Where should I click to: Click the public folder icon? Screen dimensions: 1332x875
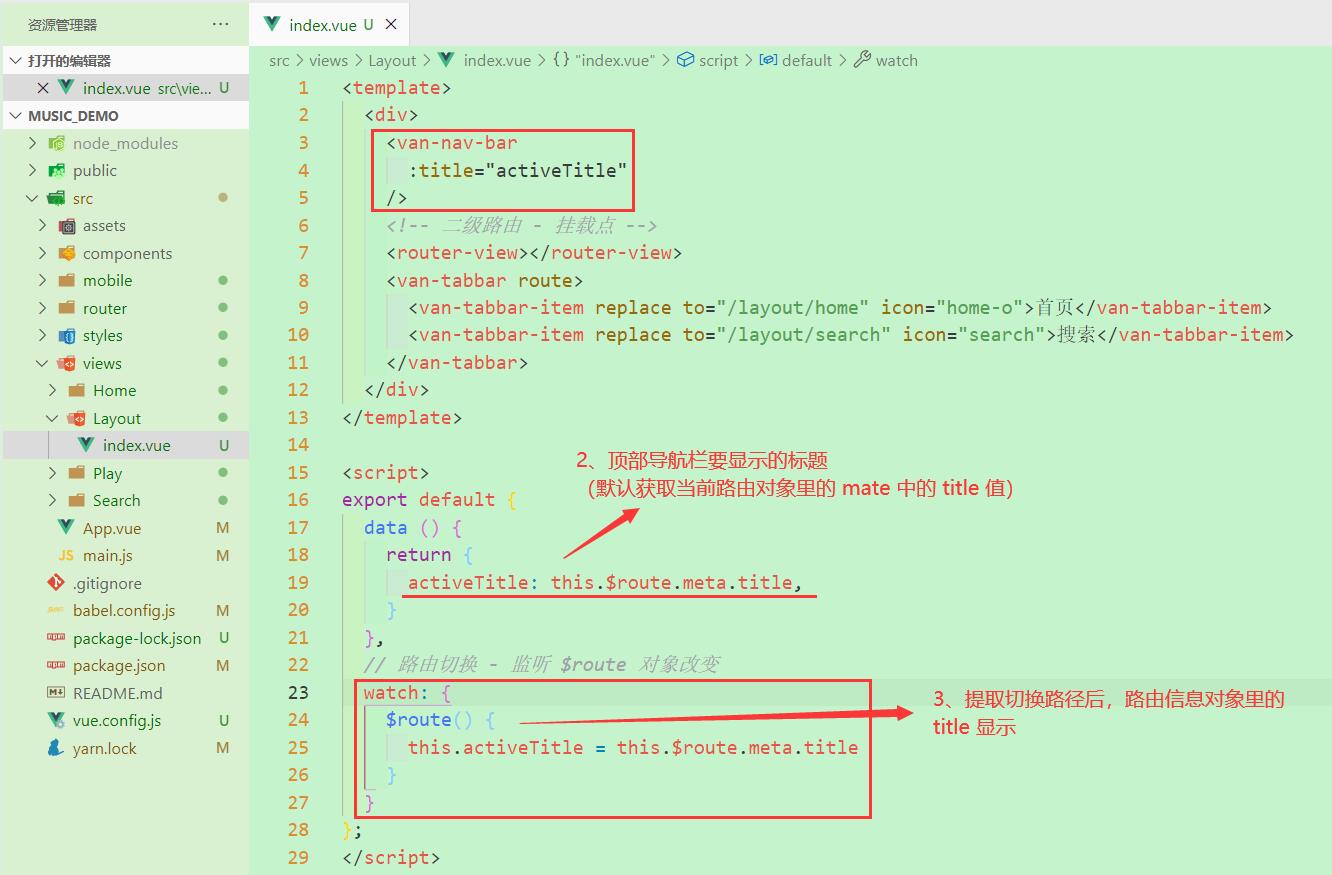pyautogui.click(x=57, y=171)
